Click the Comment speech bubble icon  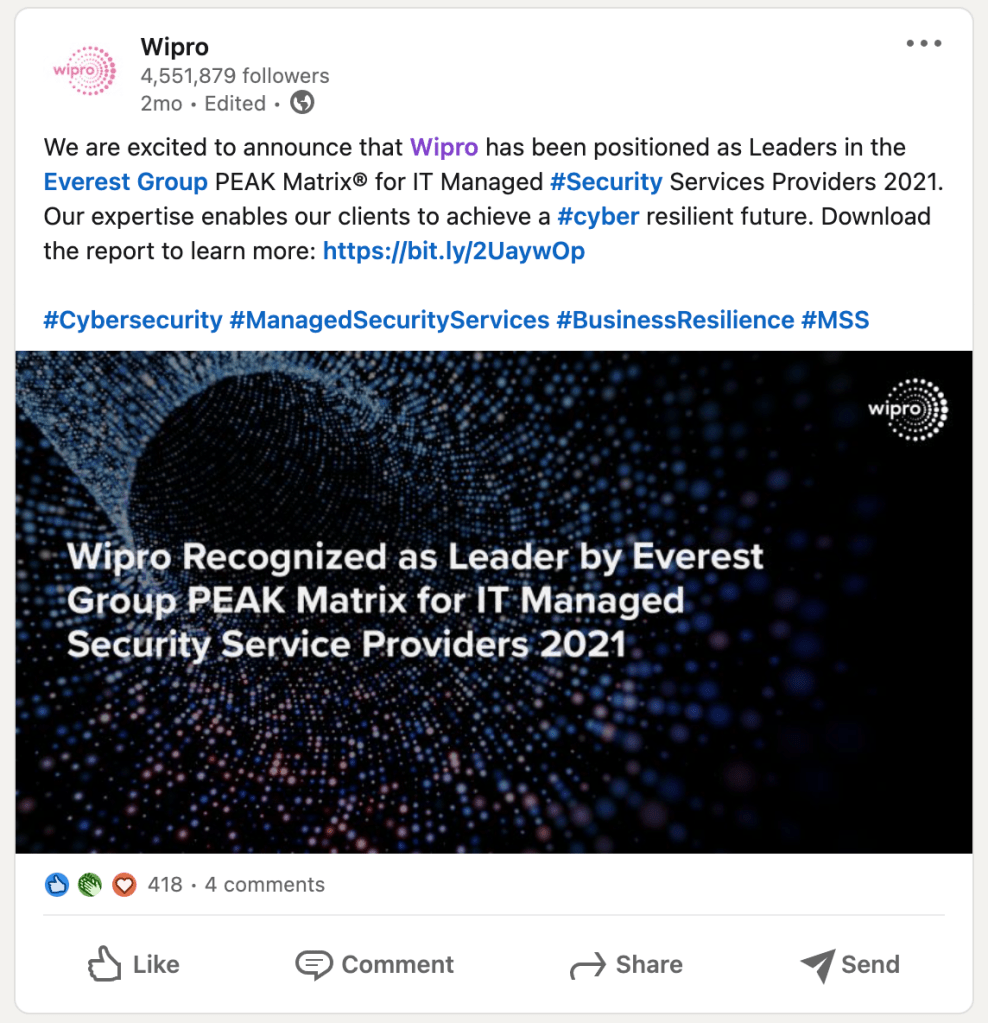pos(313,965)
